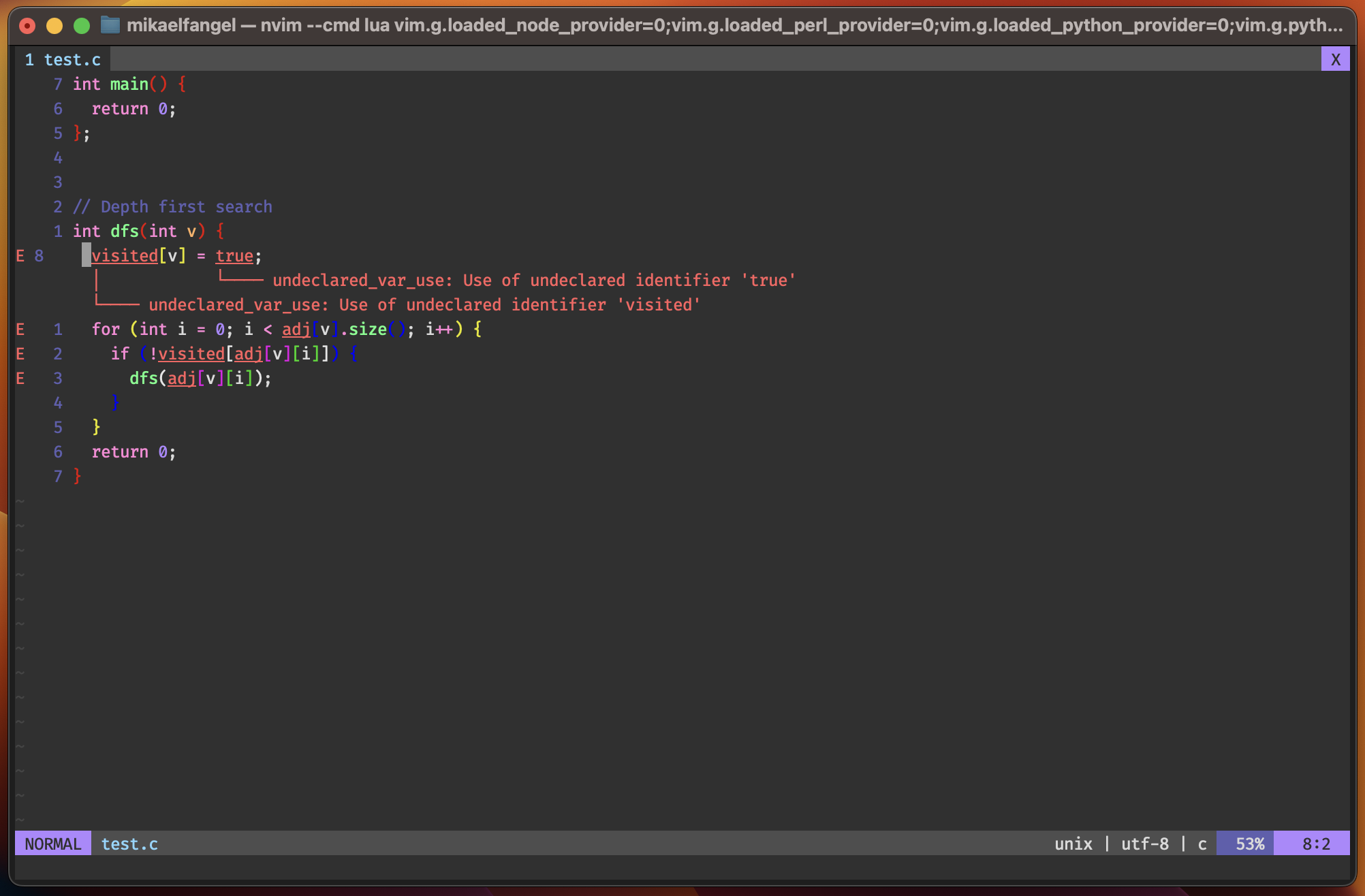1365x896 pixels.
Task: Click the green full-screen button
Action: pyautogui.click(x=81, y=25)
